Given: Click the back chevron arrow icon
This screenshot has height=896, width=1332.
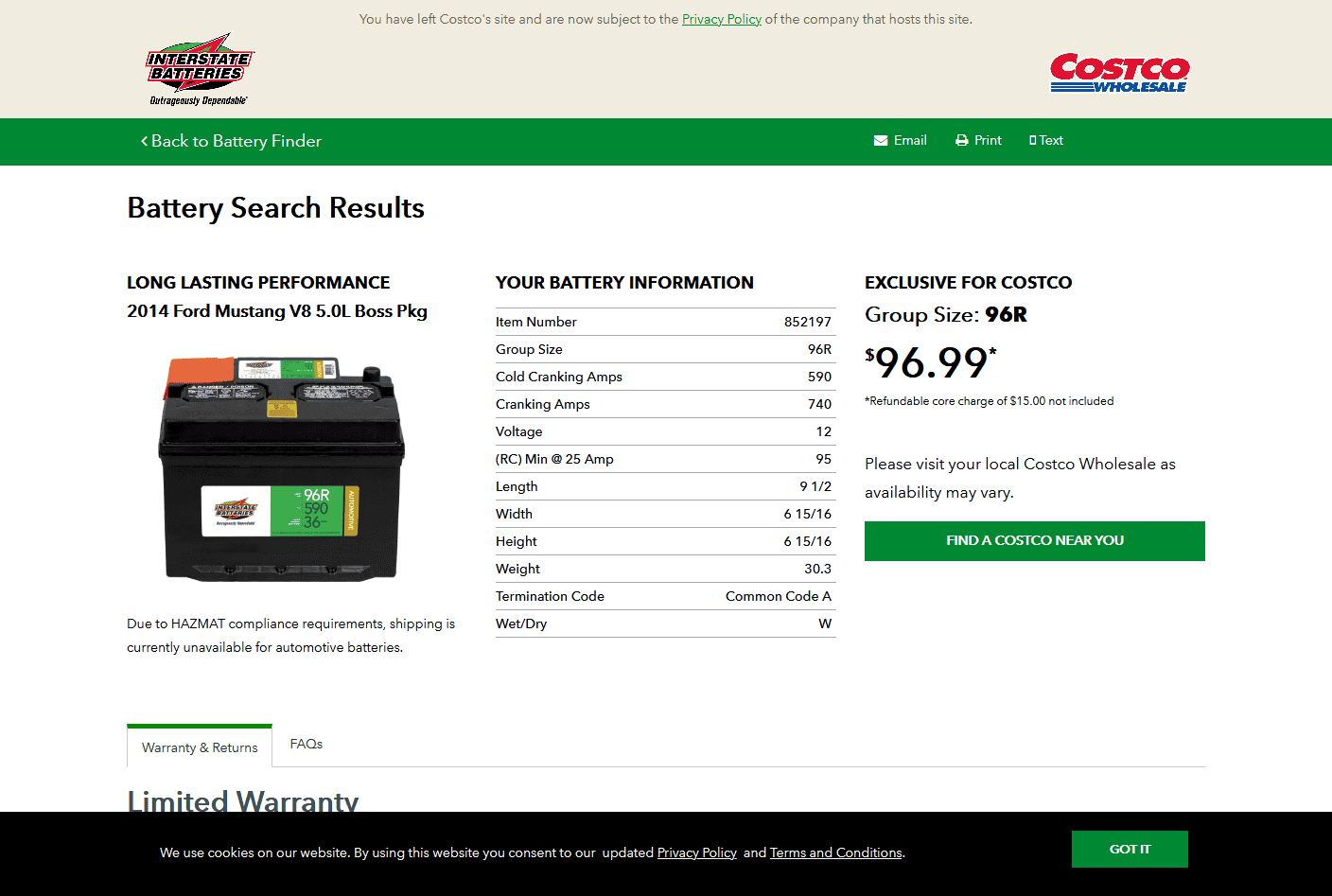Looking at the screenshot, I should pos(144,141).
